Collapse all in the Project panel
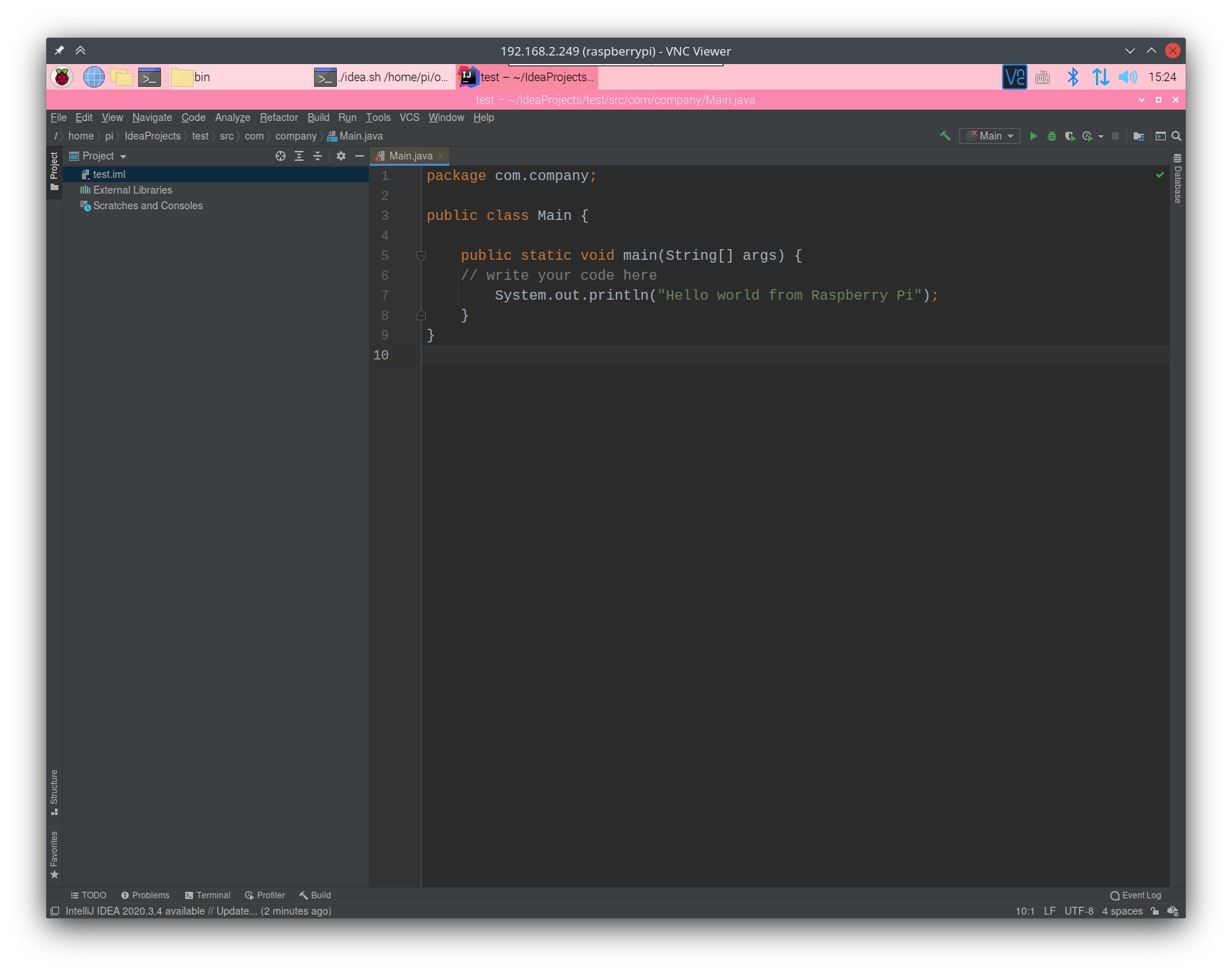The image size is (1232, 973). coord(318,156)
